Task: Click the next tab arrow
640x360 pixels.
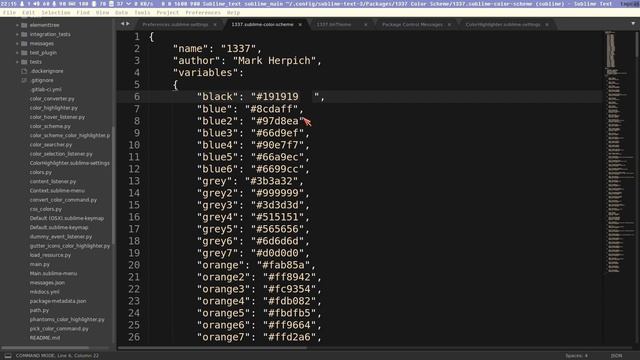Action: (x=128, y=24)
